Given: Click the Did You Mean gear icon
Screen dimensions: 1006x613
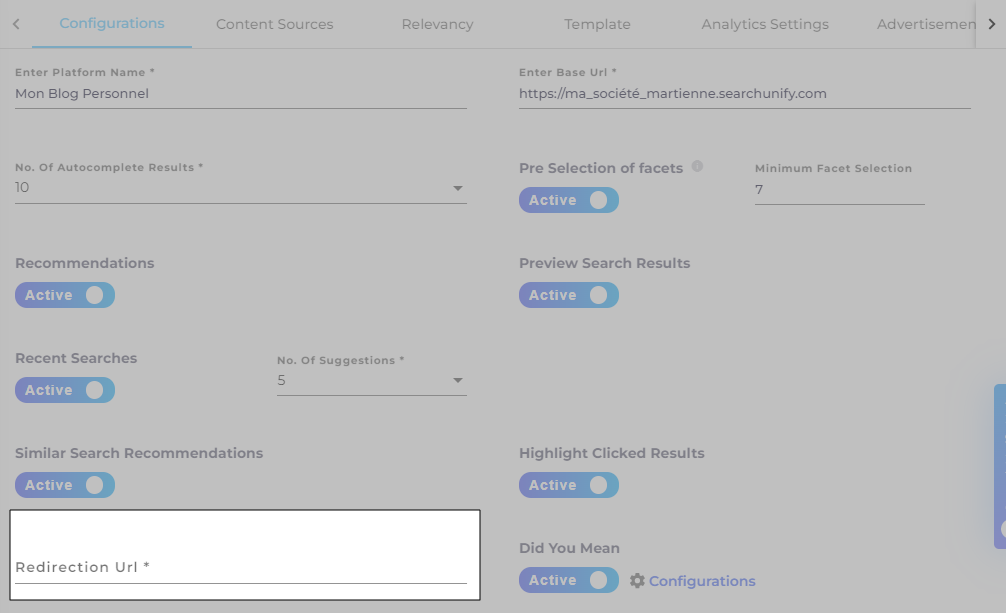Looking at the screenshot, I should click(637, 580).
